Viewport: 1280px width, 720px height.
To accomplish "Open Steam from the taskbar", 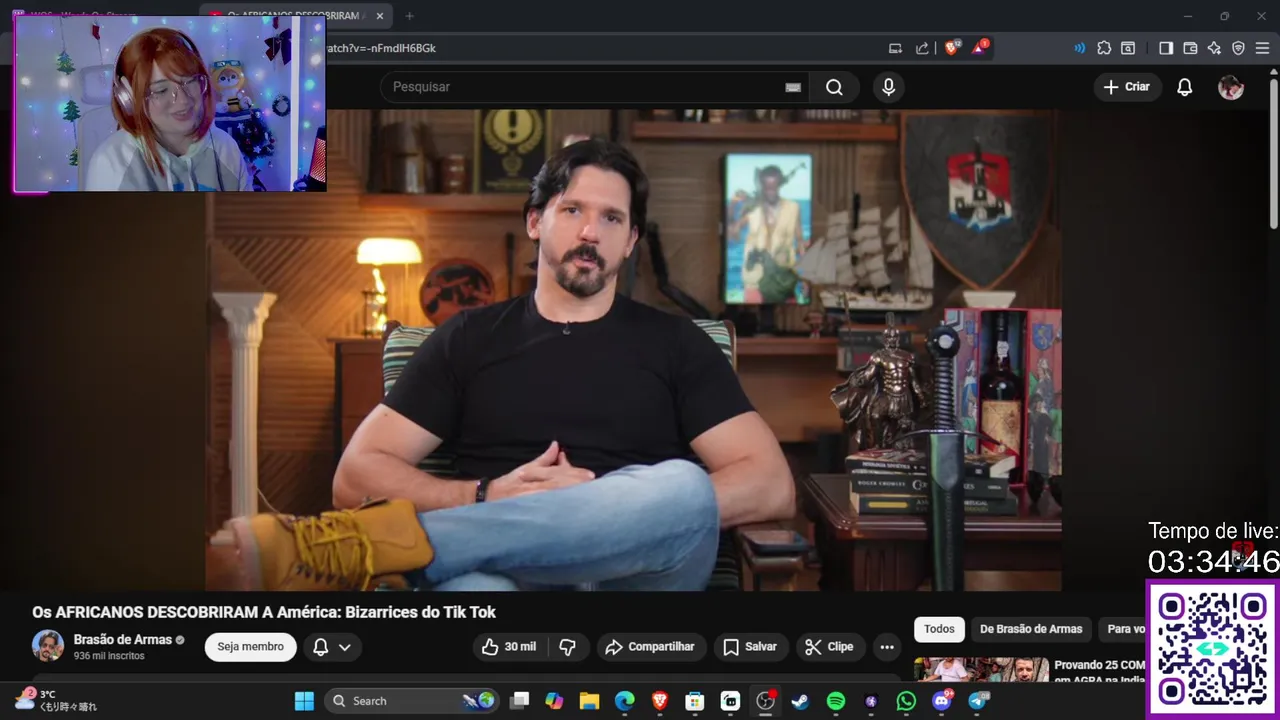I will pos(800,701).
